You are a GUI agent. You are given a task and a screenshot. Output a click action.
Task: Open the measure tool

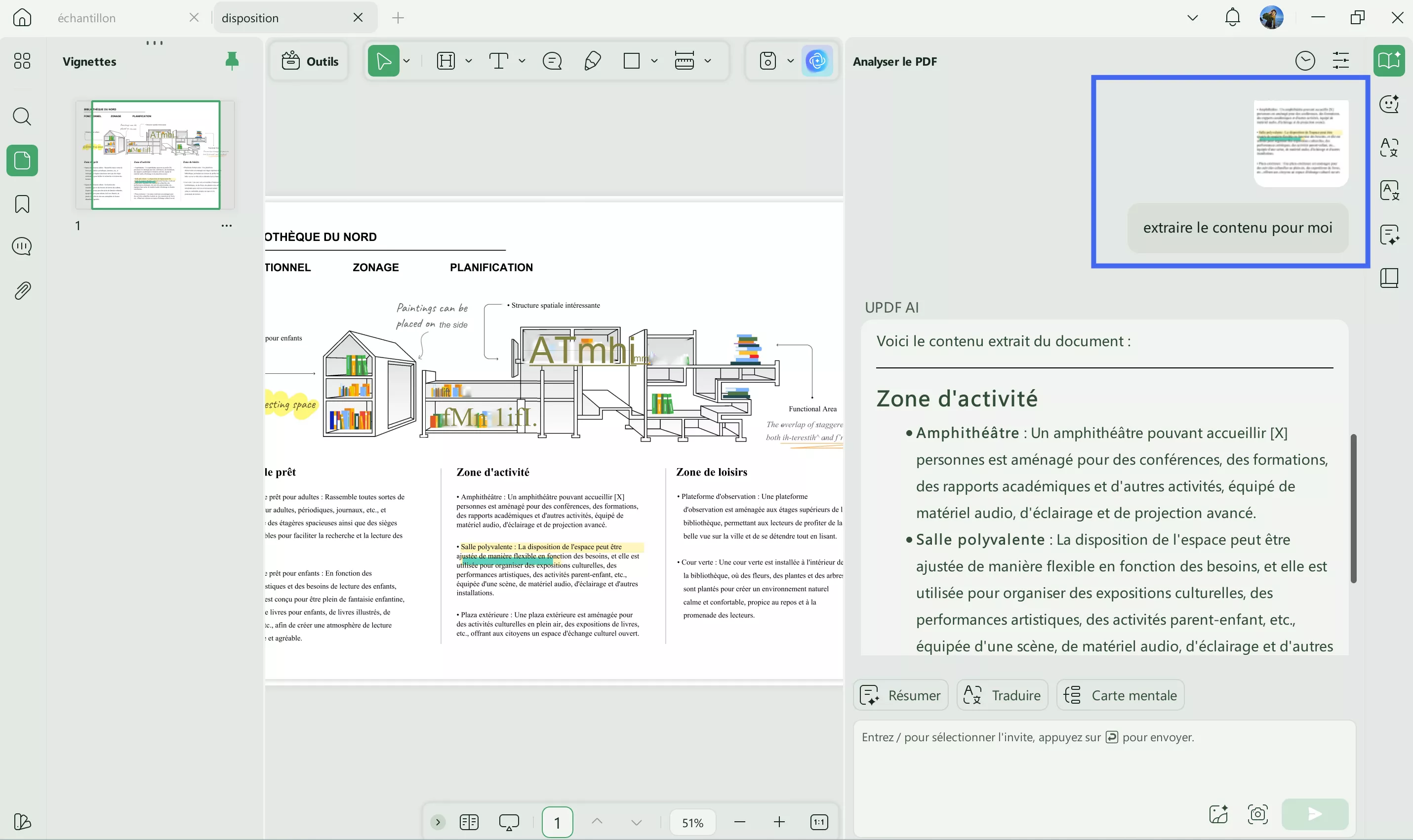[686, 61]
